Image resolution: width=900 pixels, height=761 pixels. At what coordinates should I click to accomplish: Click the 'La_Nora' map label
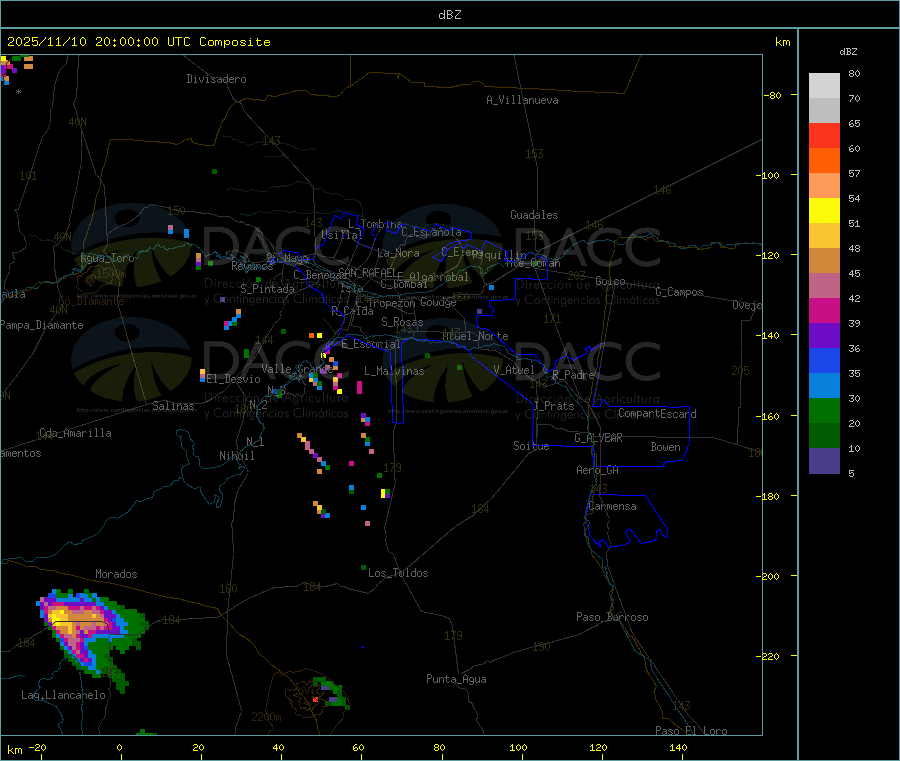398,253
